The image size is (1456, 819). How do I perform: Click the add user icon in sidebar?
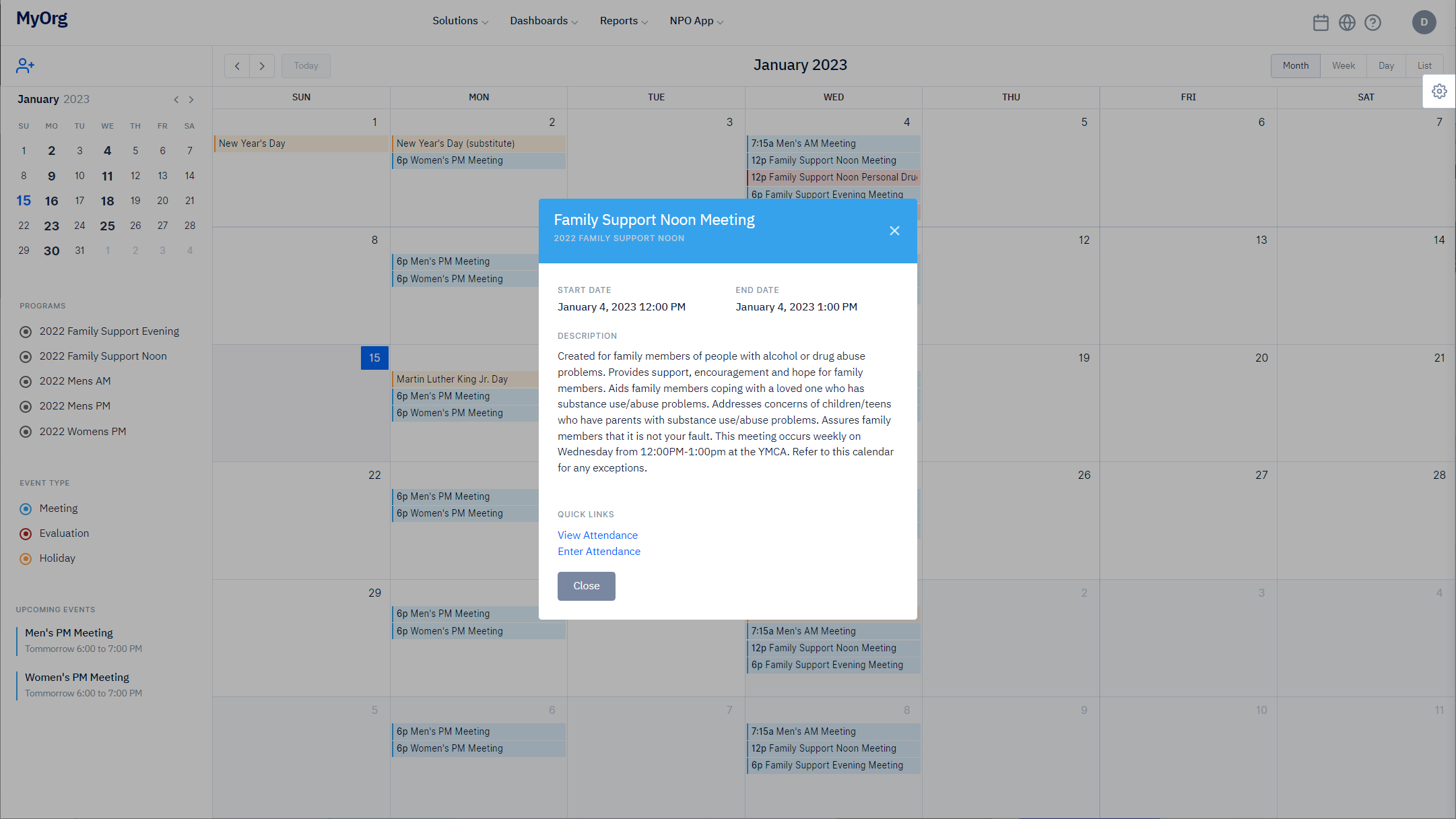[26, 65]
